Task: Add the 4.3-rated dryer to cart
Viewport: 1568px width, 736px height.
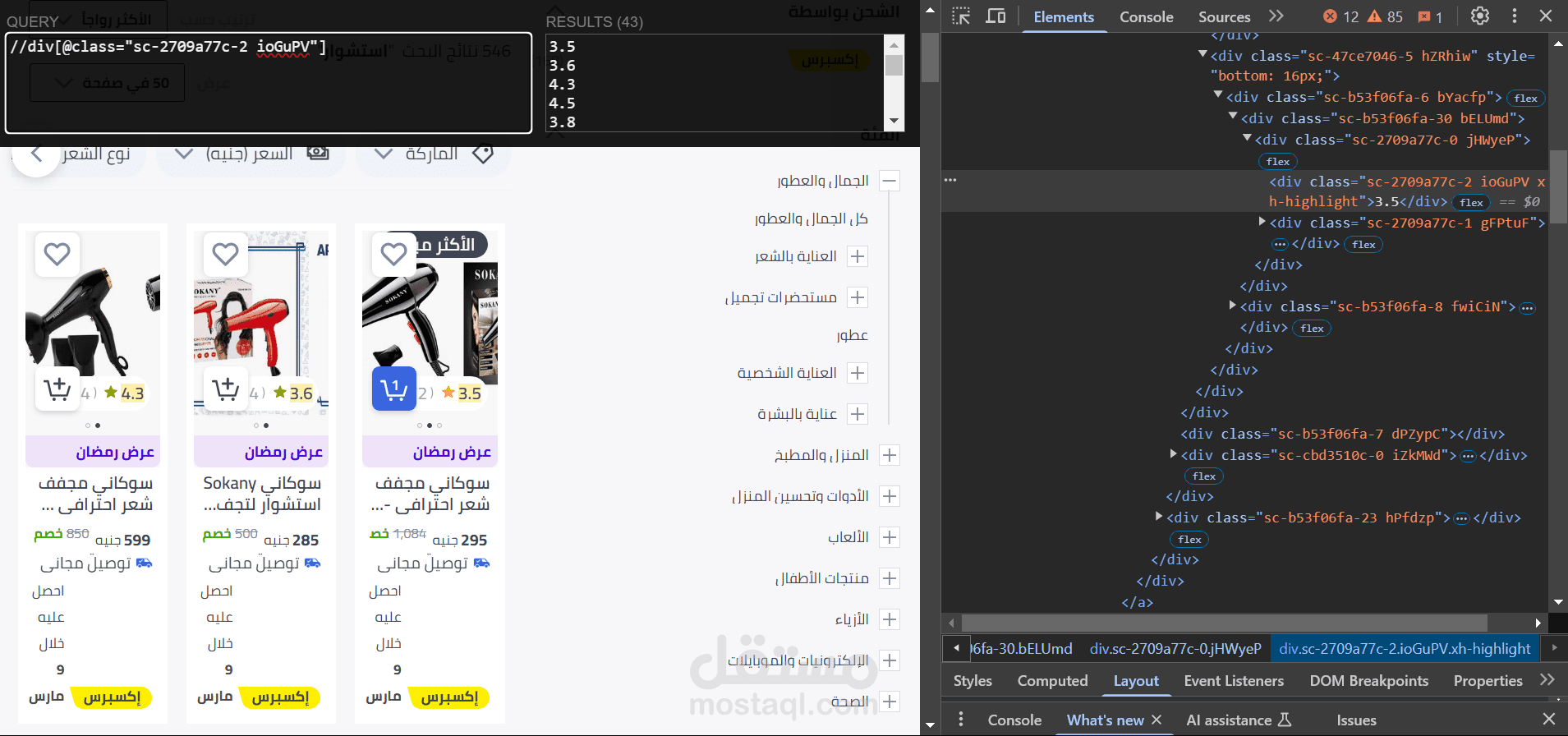Action: tap(57, 389)
